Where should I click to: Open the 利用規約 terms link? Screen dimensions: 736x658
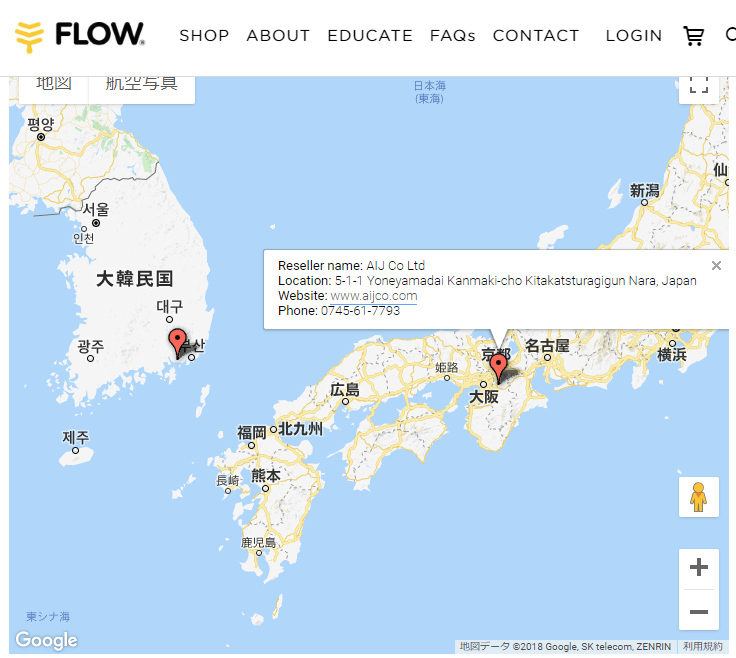click(x=703, y=647)
